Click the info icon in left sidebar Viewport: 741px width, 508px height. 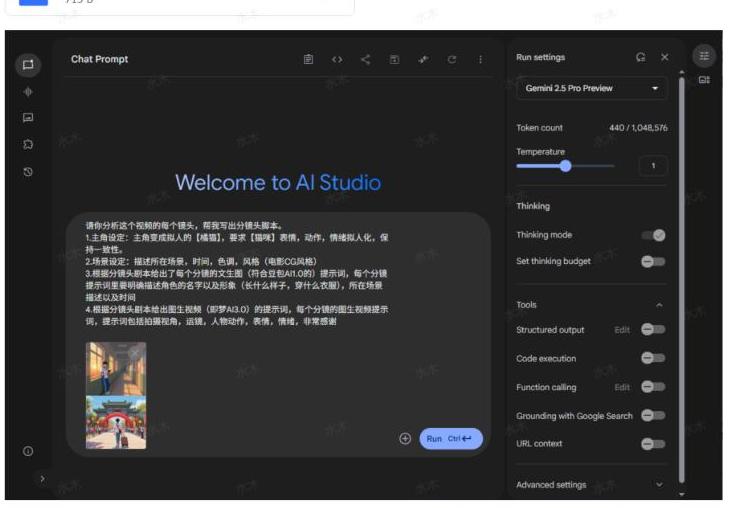pos(28,451)
